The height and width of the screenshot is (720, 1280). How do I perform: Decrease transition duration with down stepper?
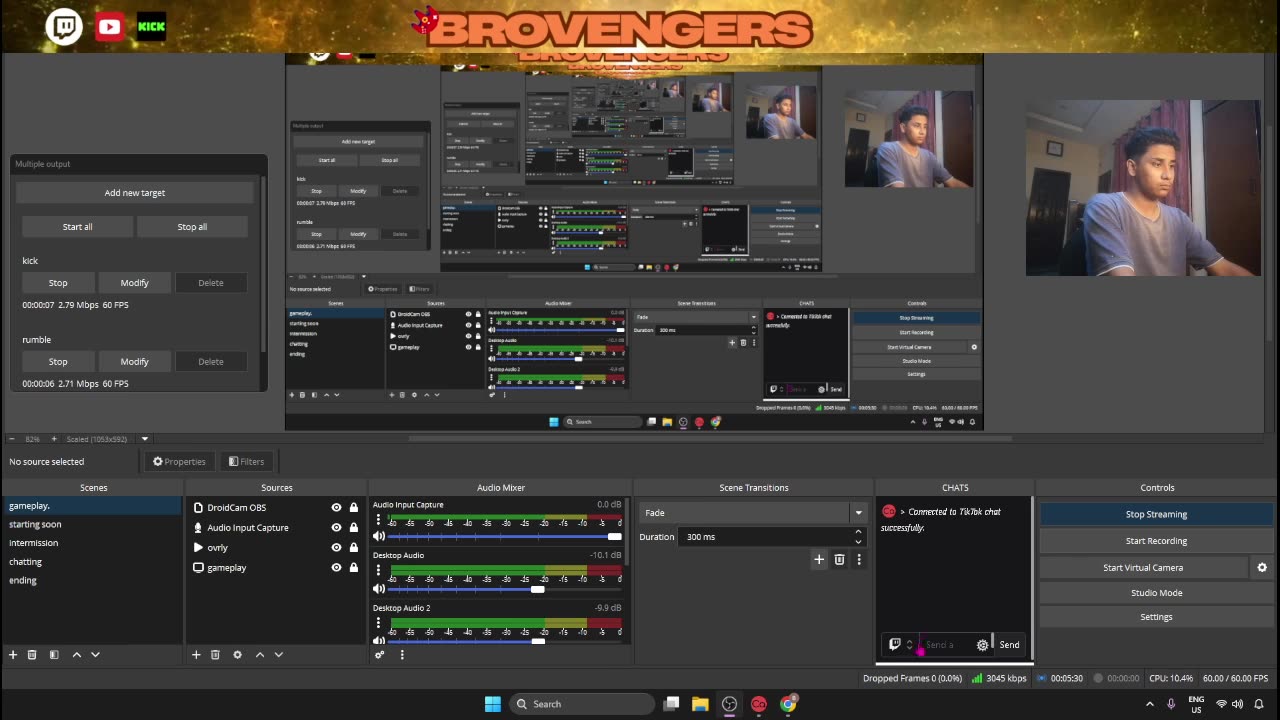point(858,541)
